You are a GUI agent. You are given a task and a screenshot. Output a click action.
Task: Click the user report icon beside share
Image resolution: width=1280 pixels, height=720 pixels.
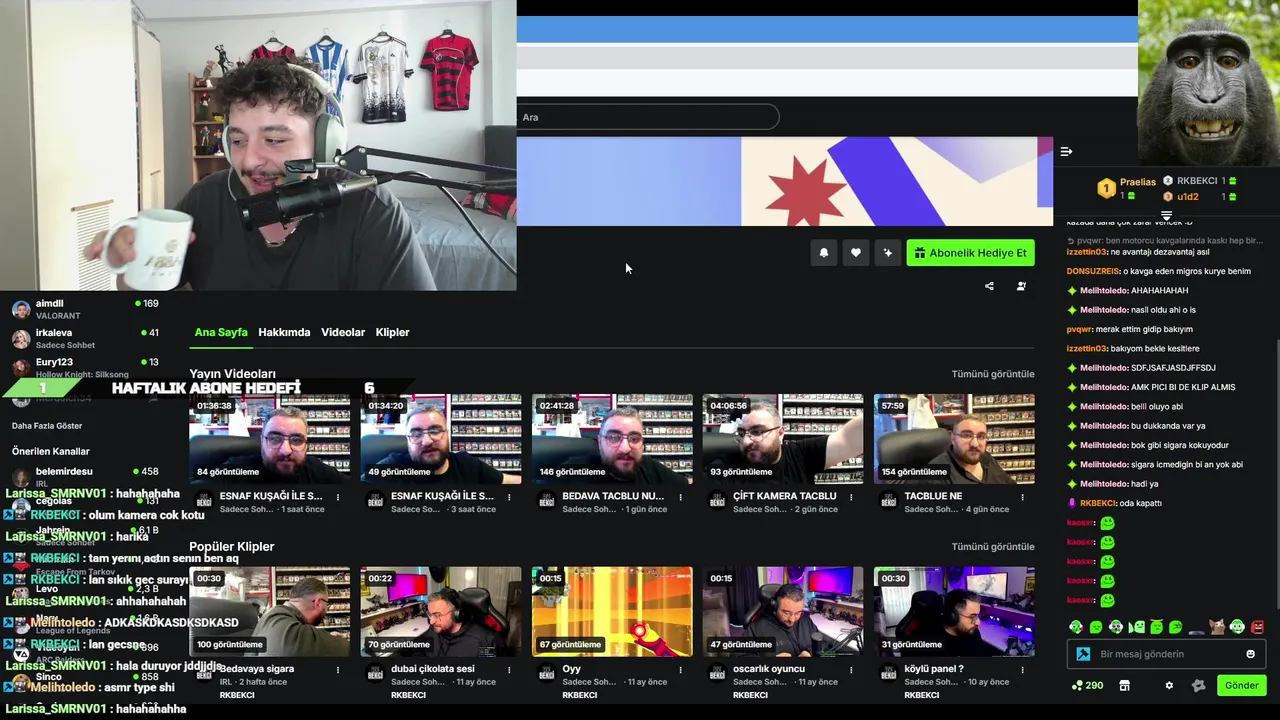coord(1021,286)
